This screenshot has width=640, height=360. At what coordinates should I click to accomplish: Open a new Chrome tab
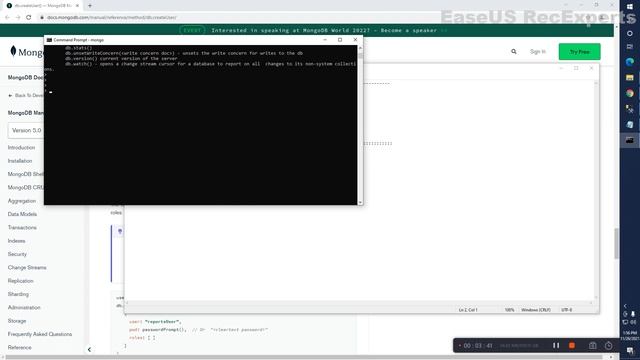pos(90,6)
